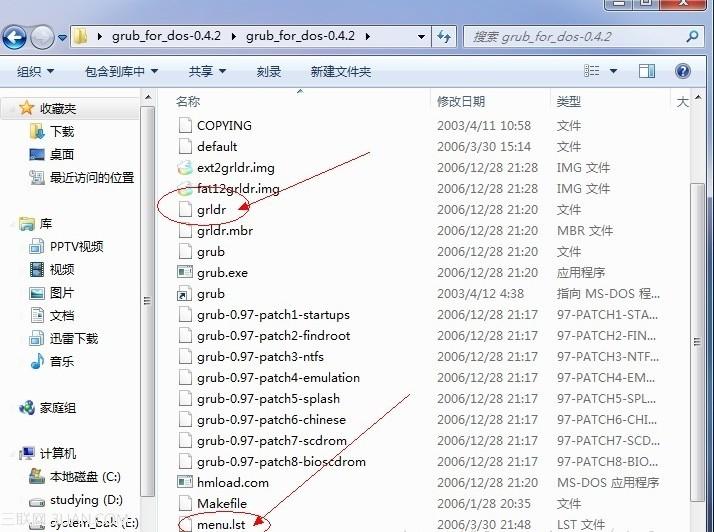
Task: Open the 包含到库中 menu
Action: pyautogui.click(x=122, y=72)
